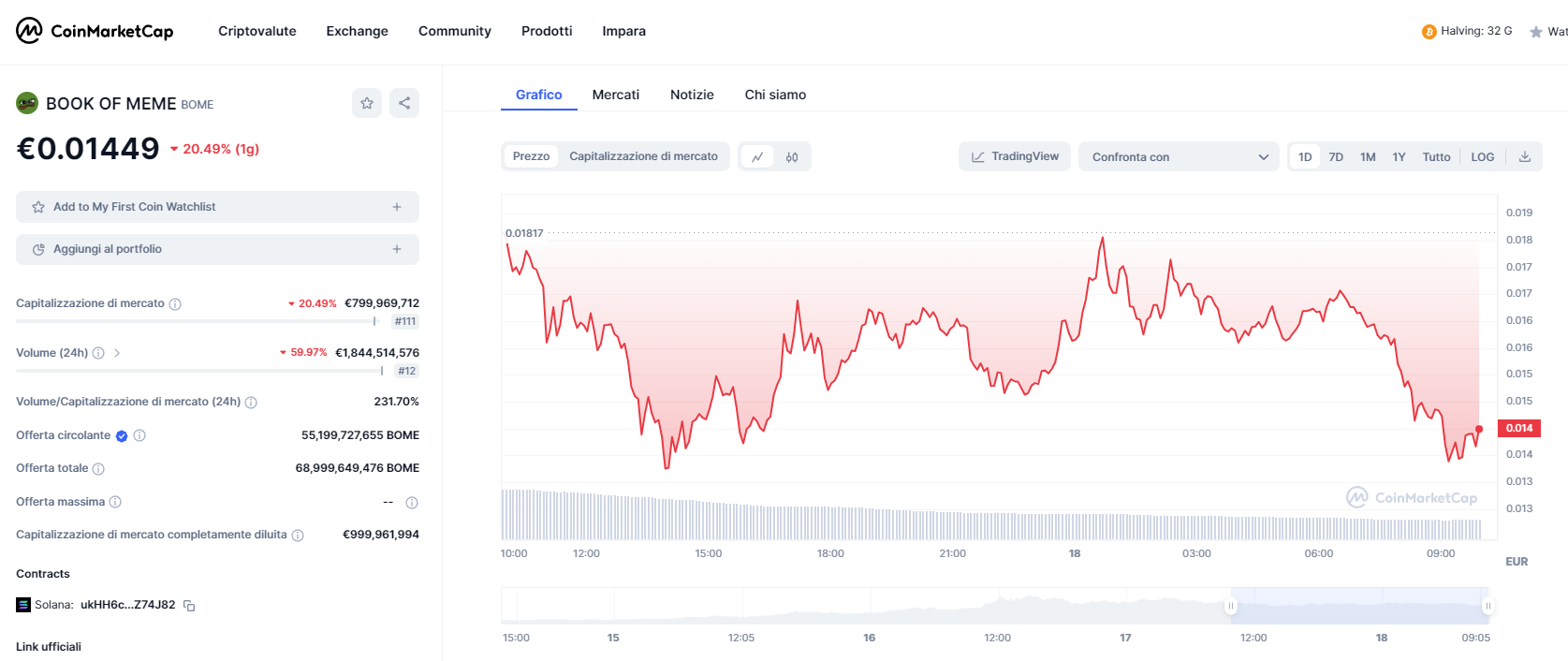Open the TradingView chart button

pyautogui.click(x=1015, y=156)
